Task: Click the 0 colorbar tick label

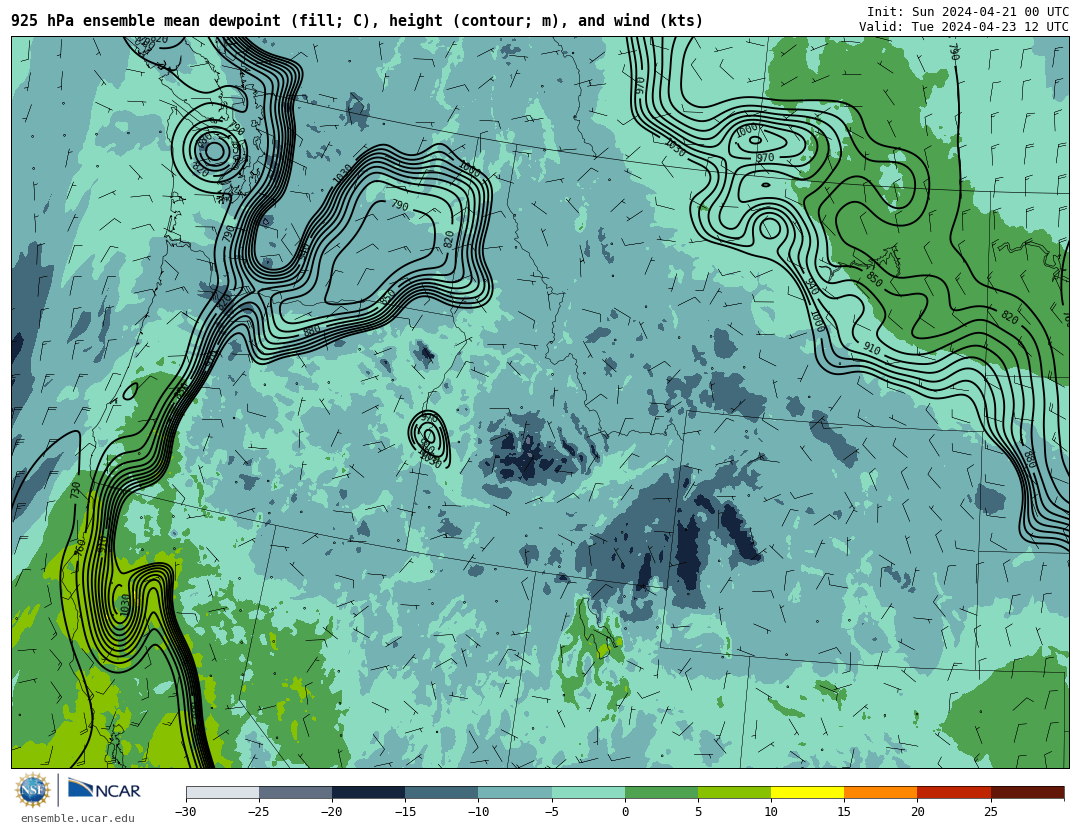Action: (x=625, y=812)
